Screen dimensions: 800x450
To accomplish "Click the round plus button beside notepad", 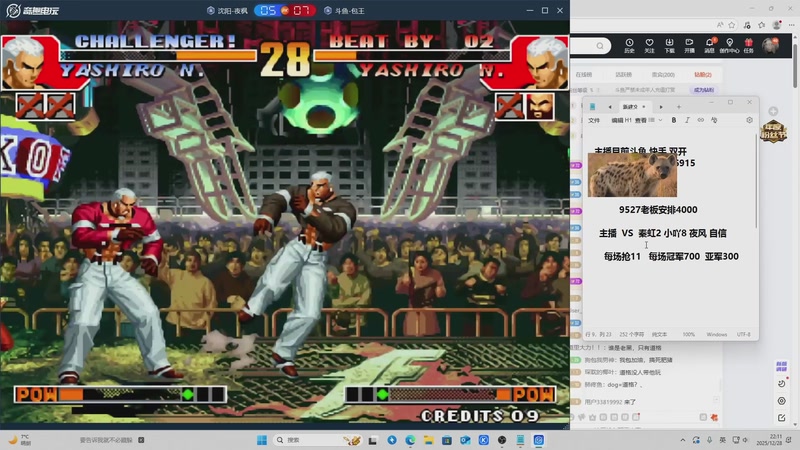I will point(773,111).
